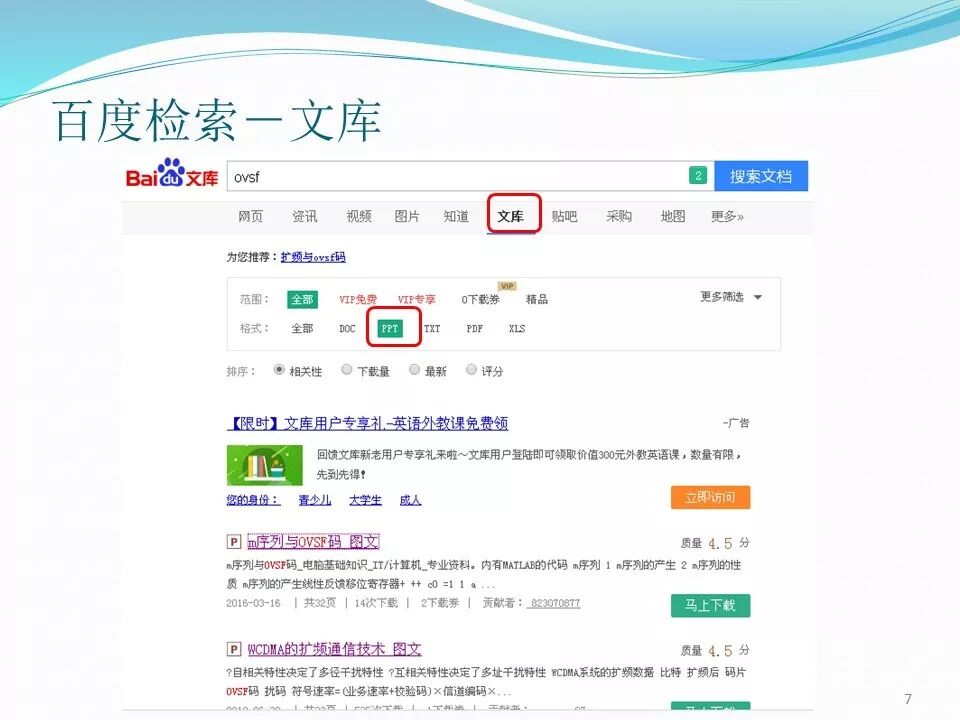Open the ad link 【限时】文库用户专享礼

click(x=367, y=423)
